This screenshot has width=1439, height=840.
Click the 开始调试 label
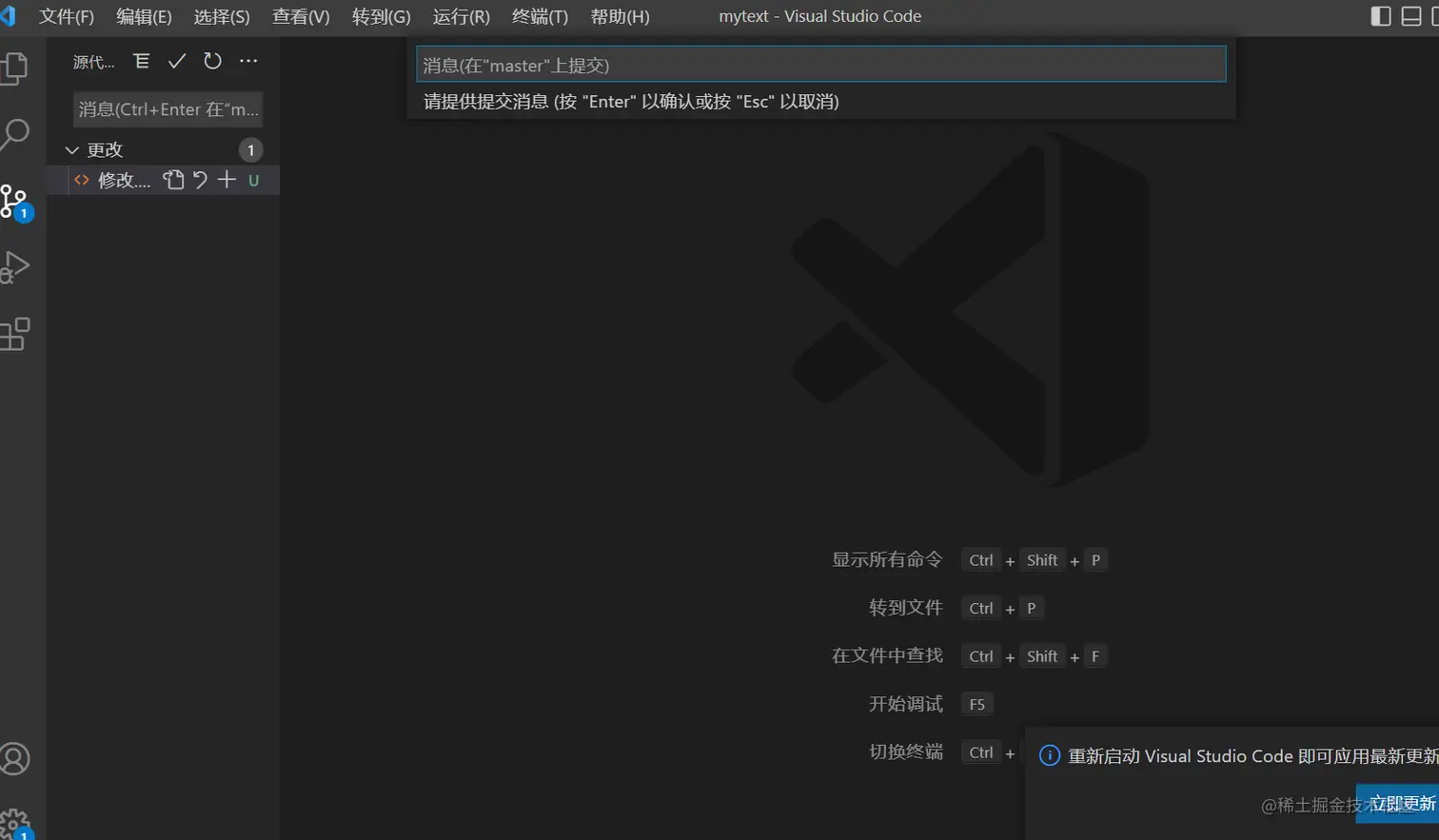pyautogui.click(x=906, y=703)
